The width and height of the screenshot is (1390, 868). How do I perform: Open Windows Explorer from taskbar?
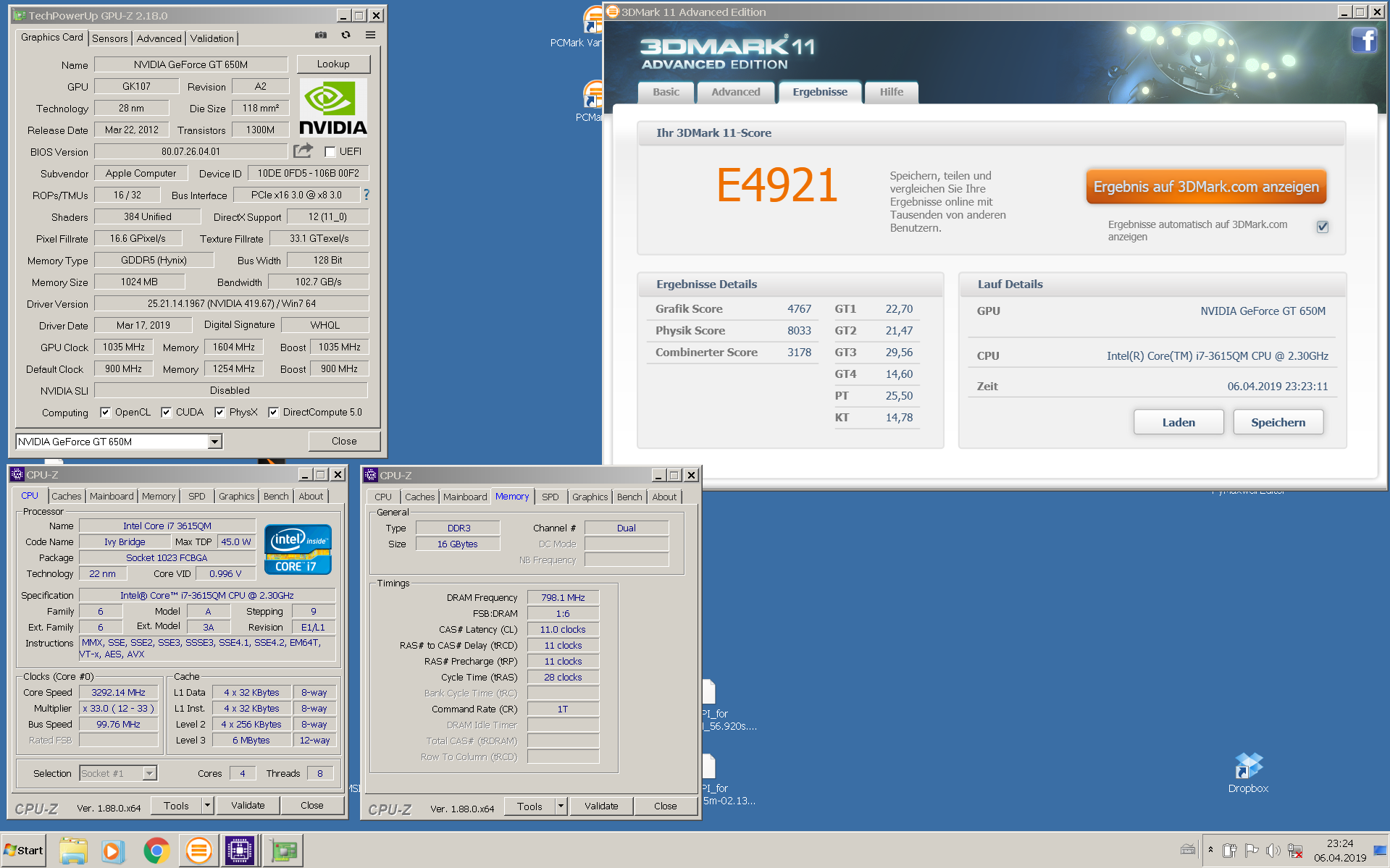73,851
